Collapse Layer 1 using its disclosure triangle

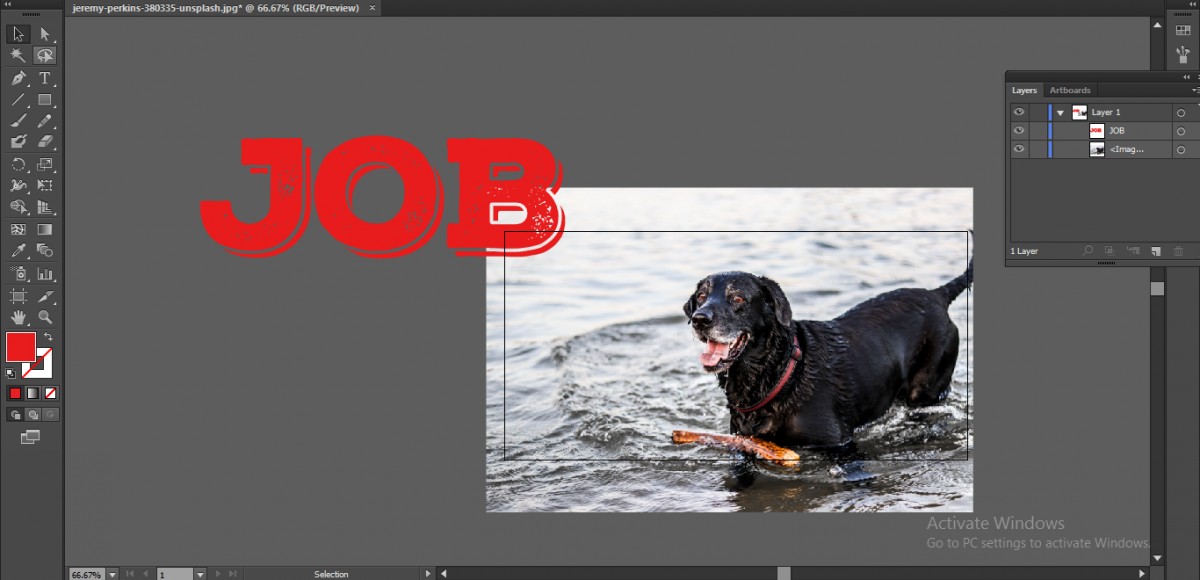point(1061,112)
